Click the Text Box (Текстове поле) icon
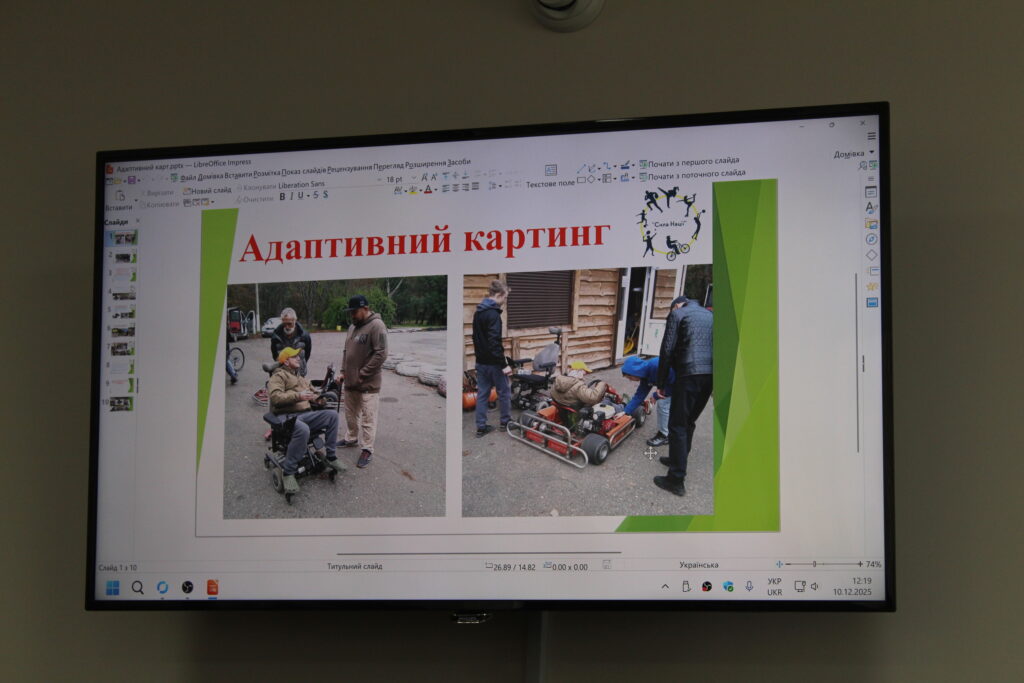This screenshot has height=683, width=1024. [x=550, y=170]
